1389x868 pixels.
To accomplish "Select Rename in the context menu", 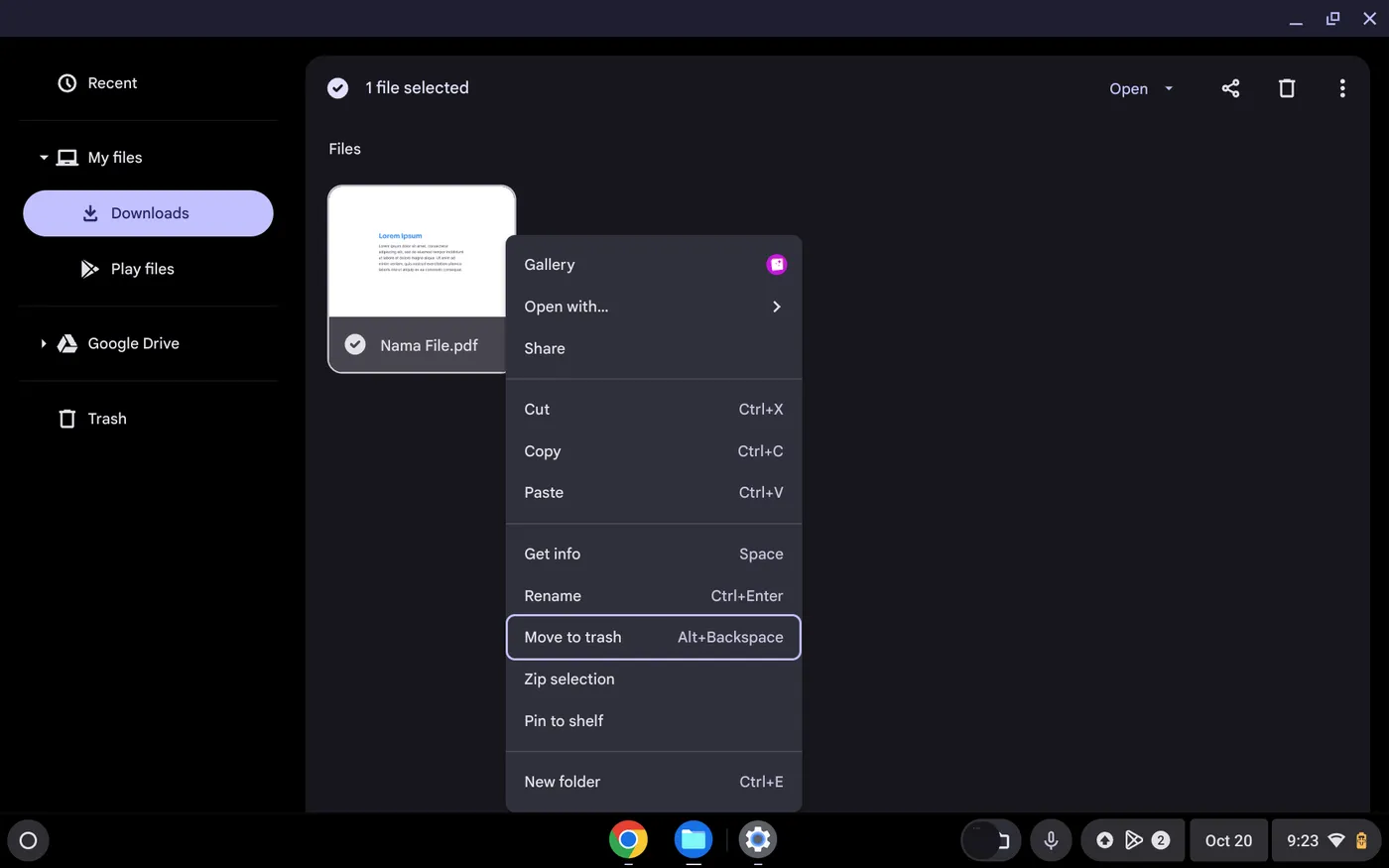I will click(654, 595).
